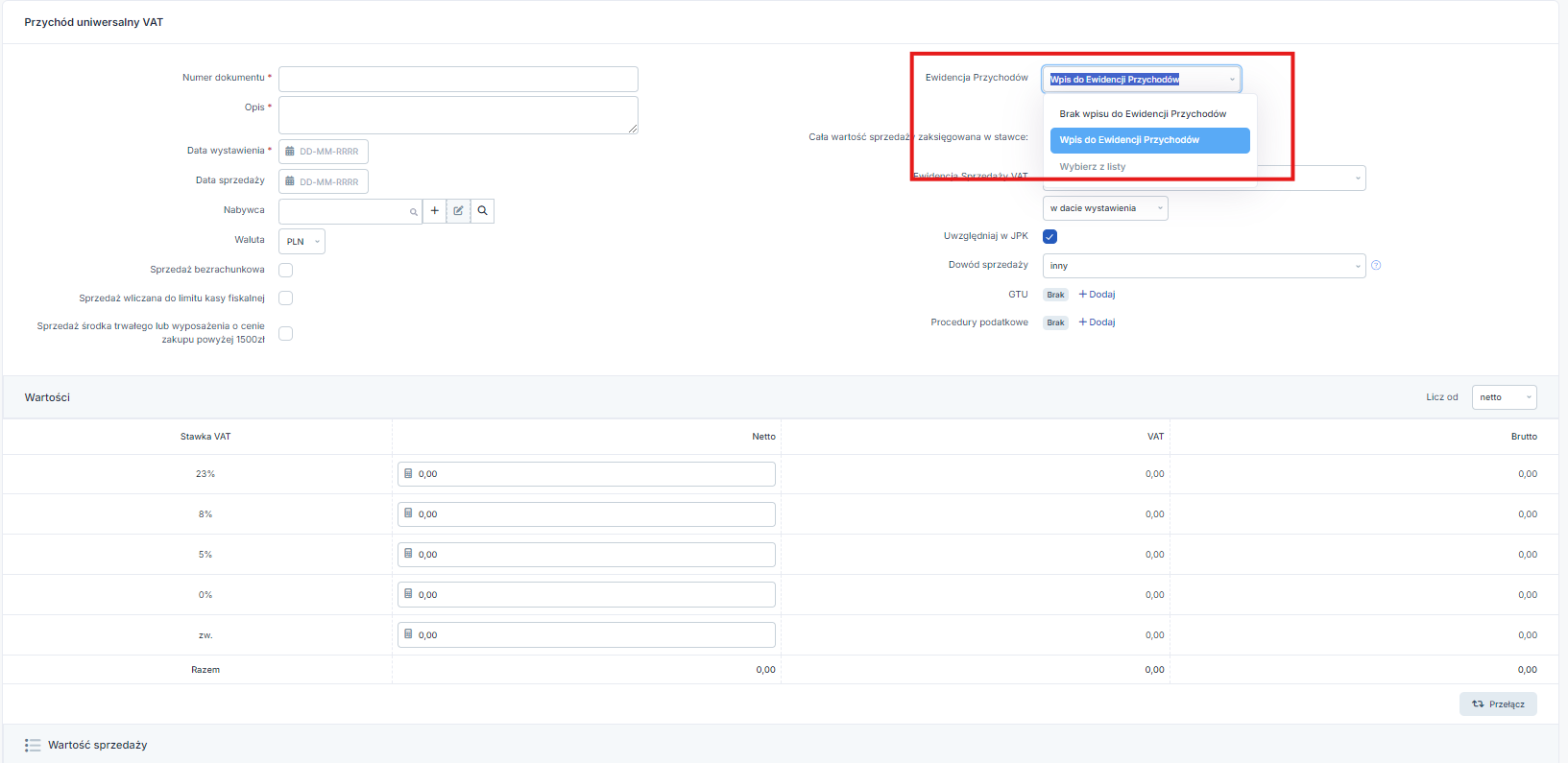Click 'Przychód uniwersalny VAT' title
The height and width of the screenshot is (763, 1568).
click(x=93, y=22)
